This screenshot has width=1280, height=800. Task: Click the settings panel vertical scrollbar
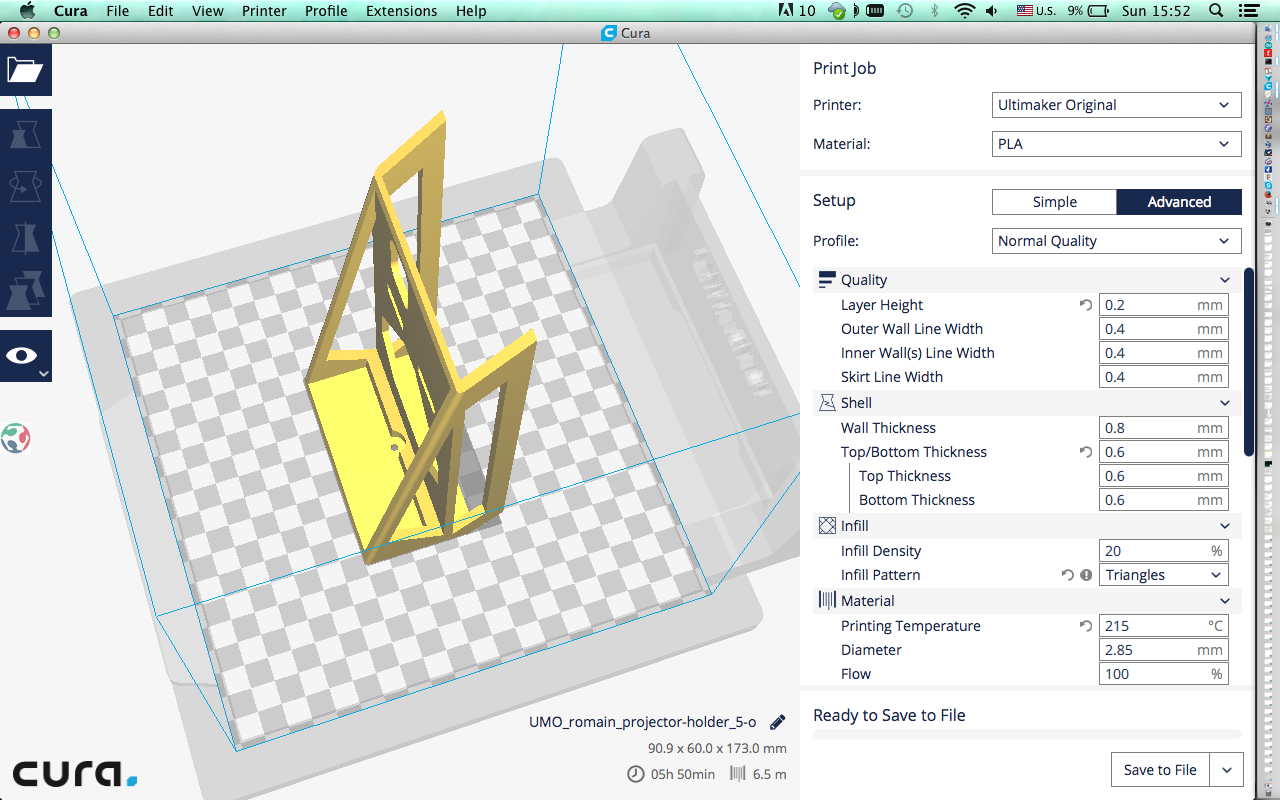pos(1248,360)
